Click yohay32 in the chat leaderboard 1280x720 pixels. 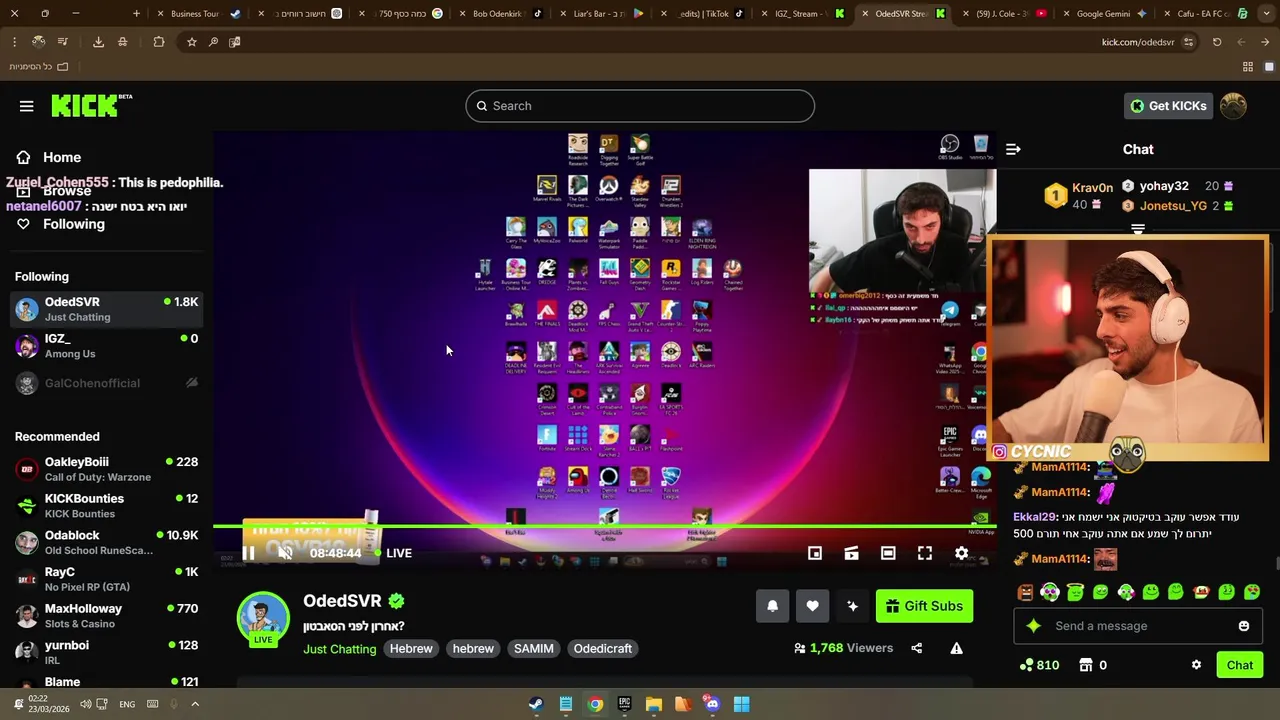pos(1164,186)
